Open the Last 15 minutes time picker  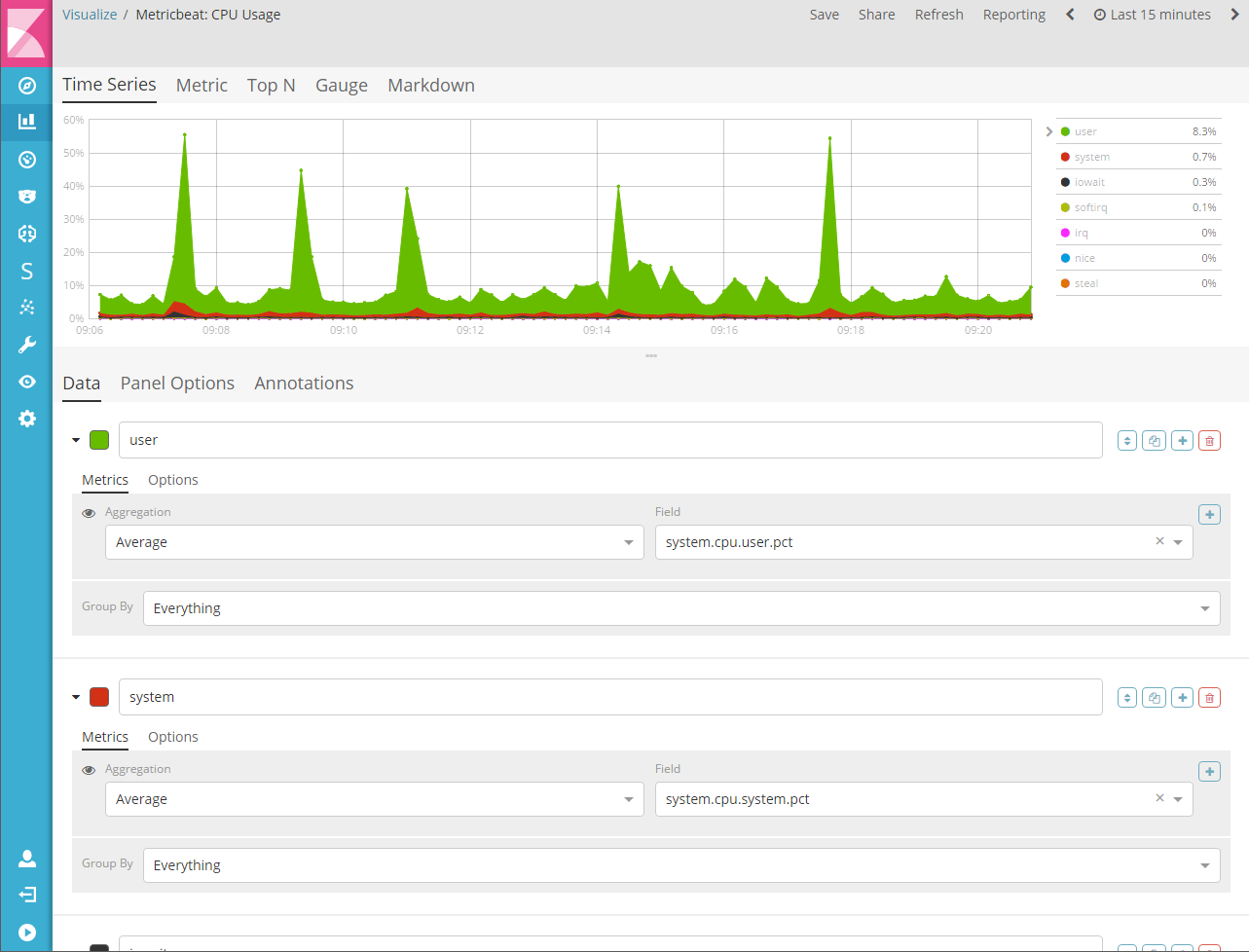[1157, 15]
